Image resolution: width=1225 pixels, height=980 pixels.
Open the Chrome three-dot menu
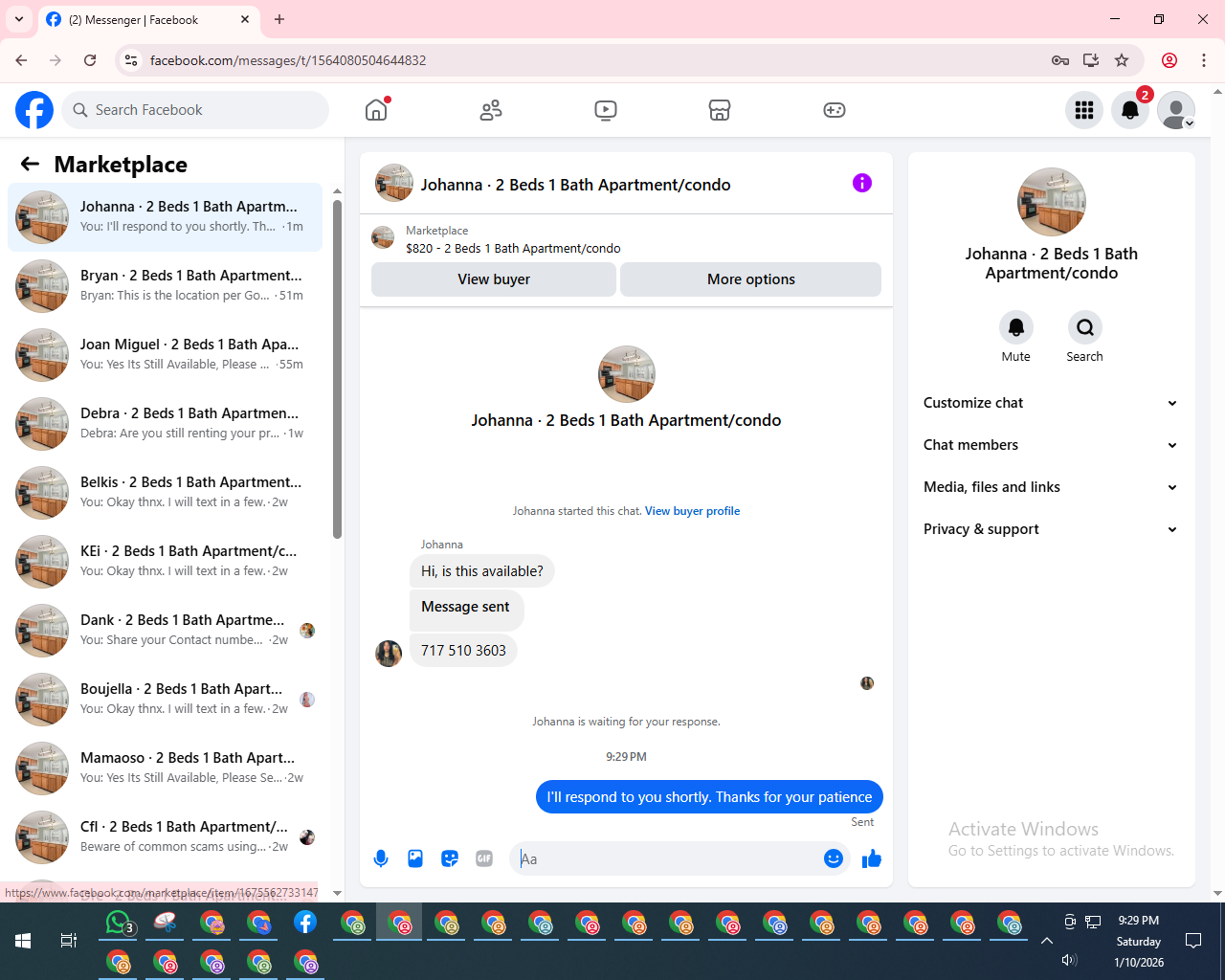click(x=1204, y=60)
